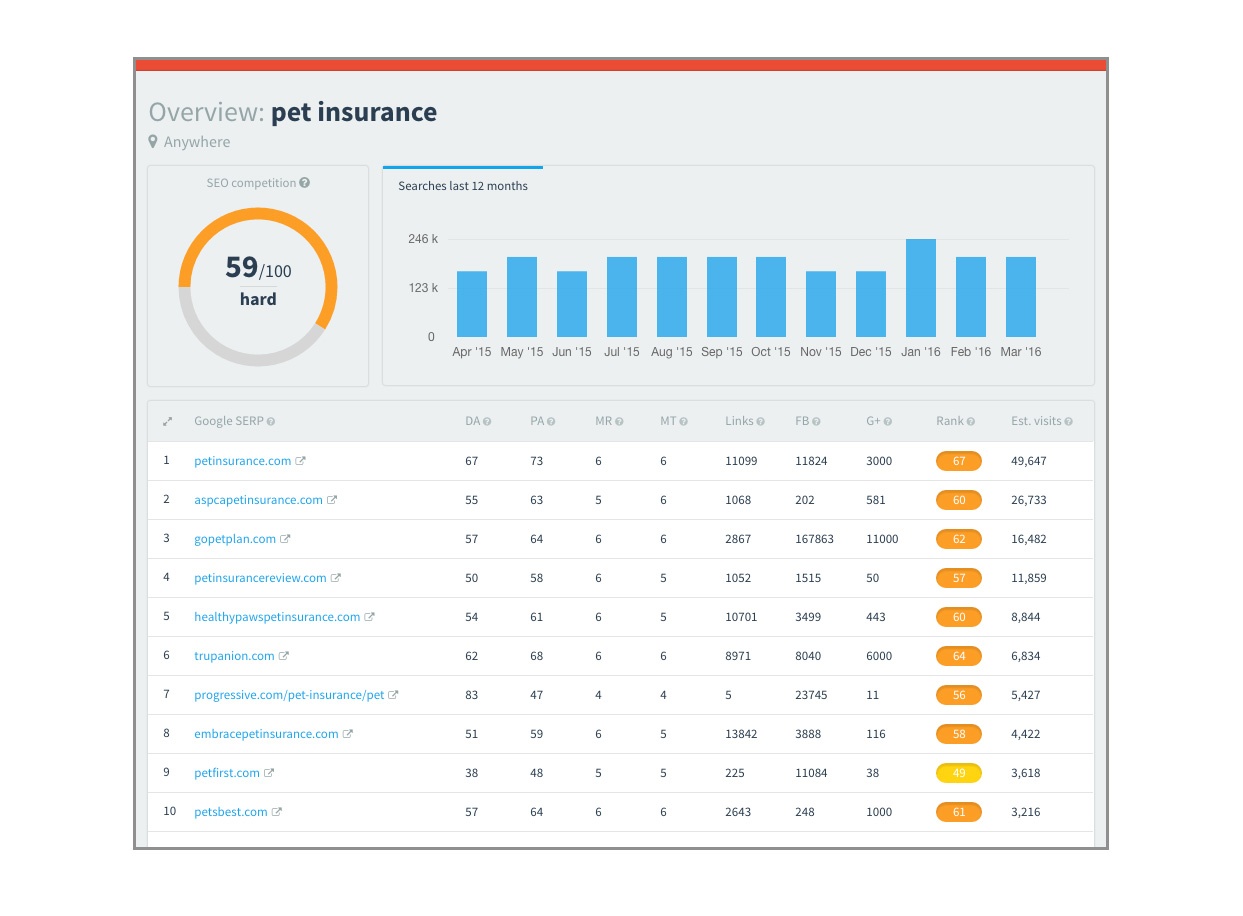Click the PA column help icon
The height and width of the screenshot is (916, 1243).
pyautogui.click(x=551, y=422)
